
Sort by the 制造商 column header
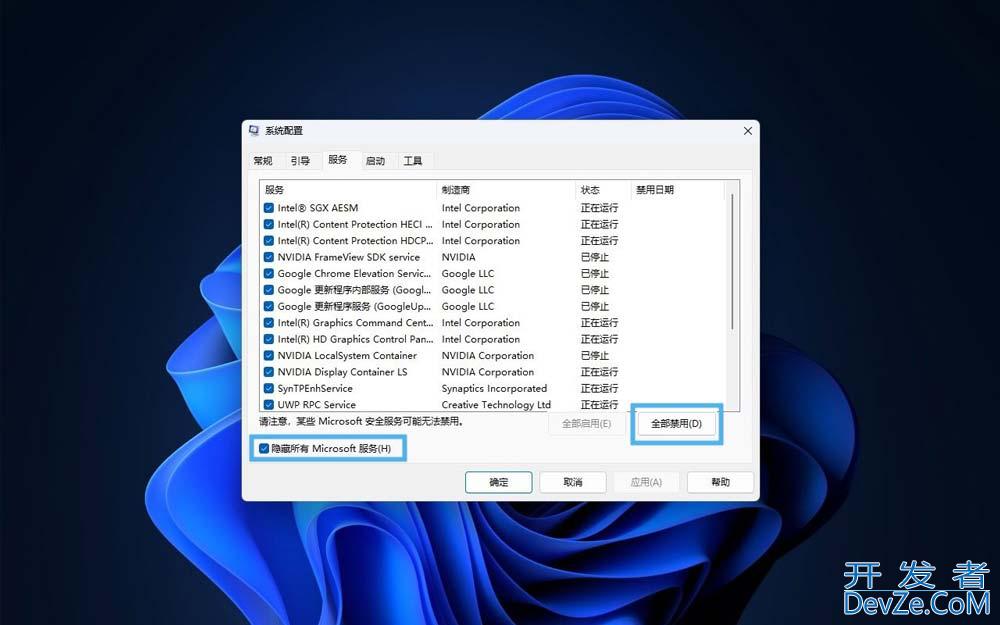[506, 190]
